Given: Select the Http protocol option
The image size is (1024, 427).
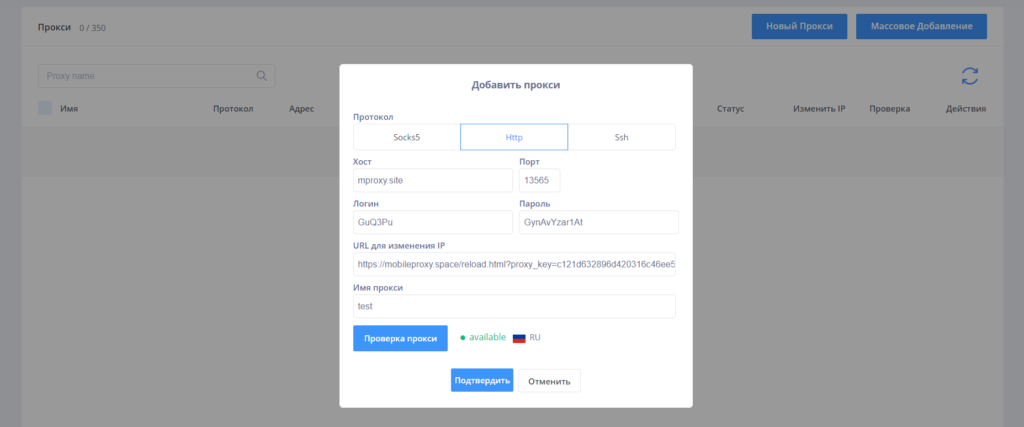Looking at the screenshot, I should (513, 137).
